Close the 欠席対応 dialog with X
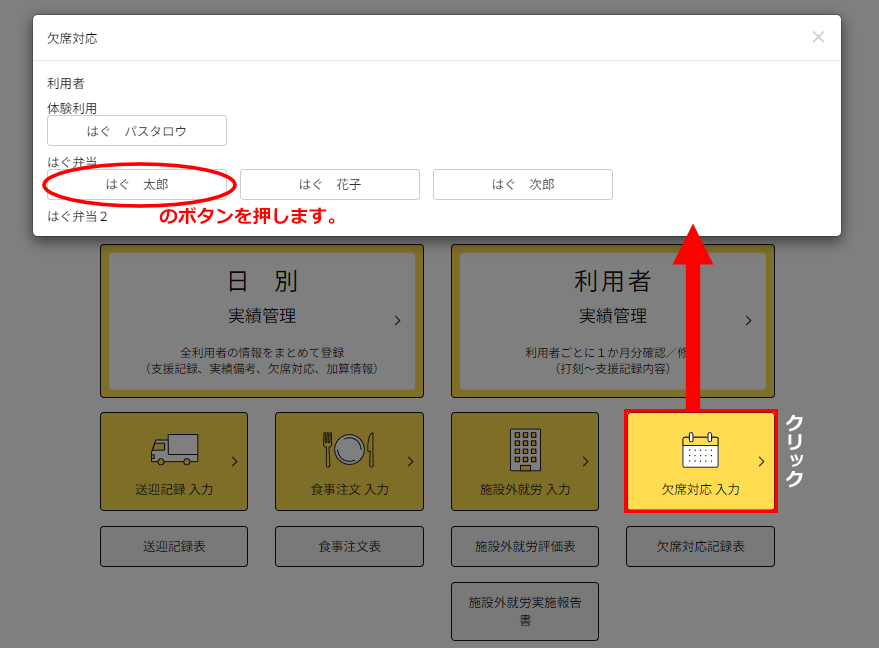This screenshot has width=879, height=648. tap(818, 37)
